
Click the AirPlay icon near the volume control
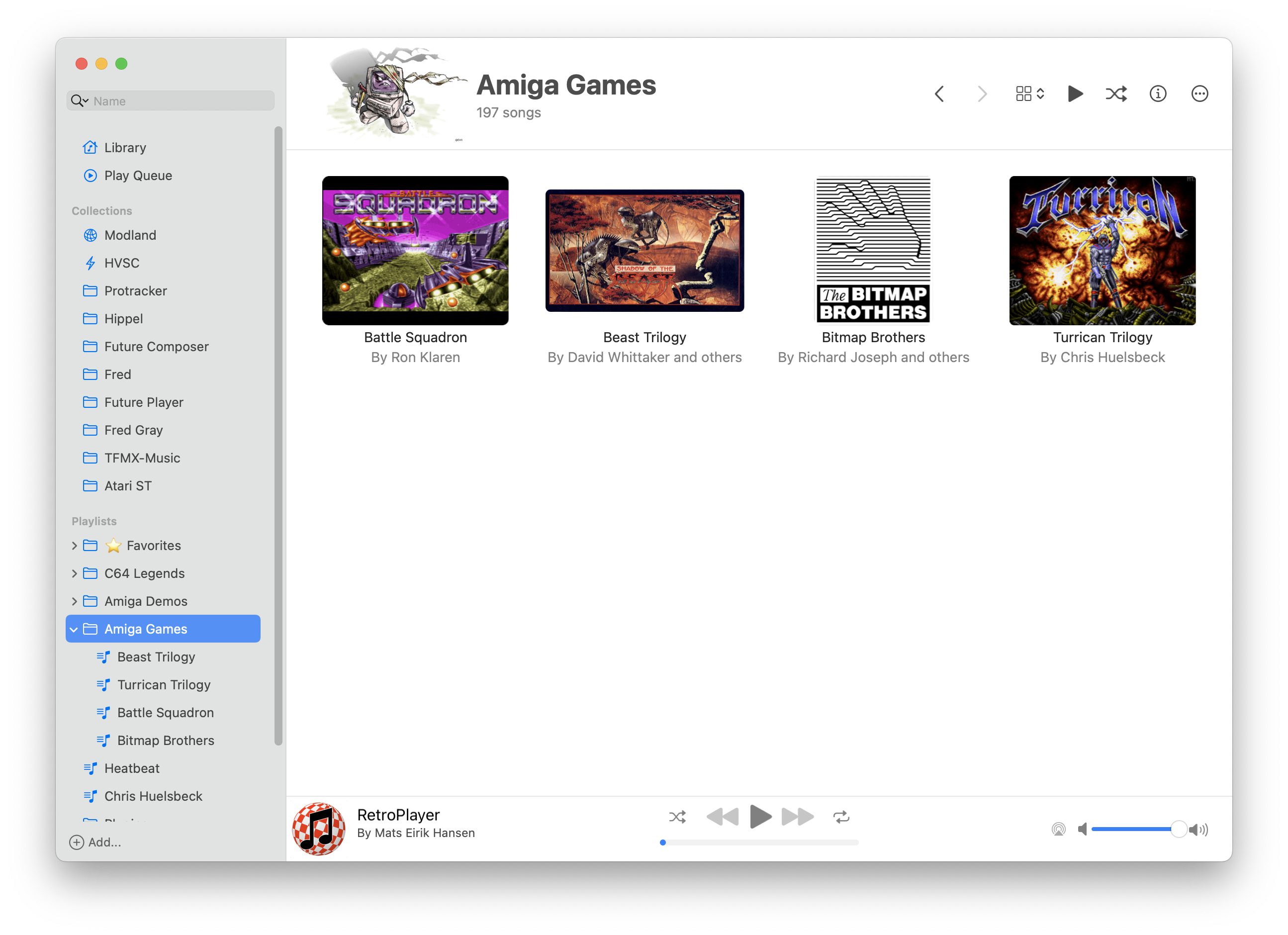point(1058,830)
